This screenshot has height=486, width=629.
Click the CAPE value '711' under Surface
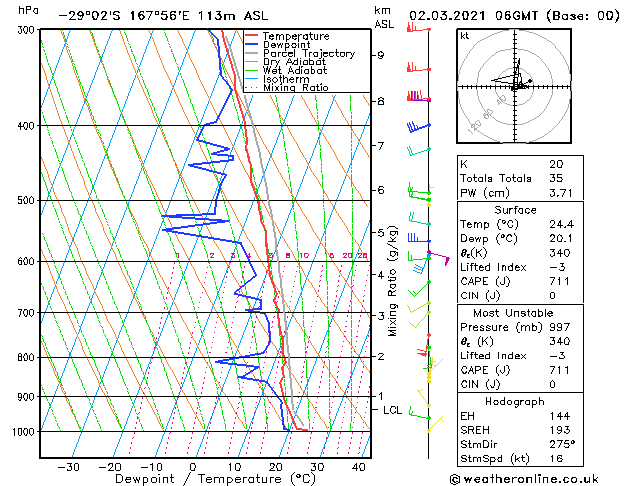tap(559, 281)
